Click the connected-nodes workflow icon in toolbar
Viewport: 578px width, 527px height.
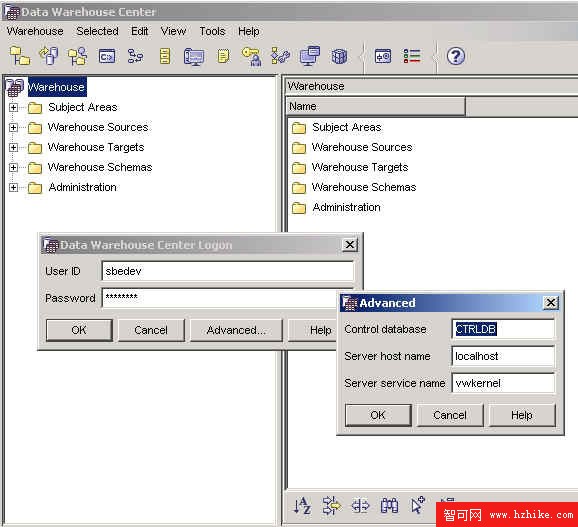tap(136, 56)
